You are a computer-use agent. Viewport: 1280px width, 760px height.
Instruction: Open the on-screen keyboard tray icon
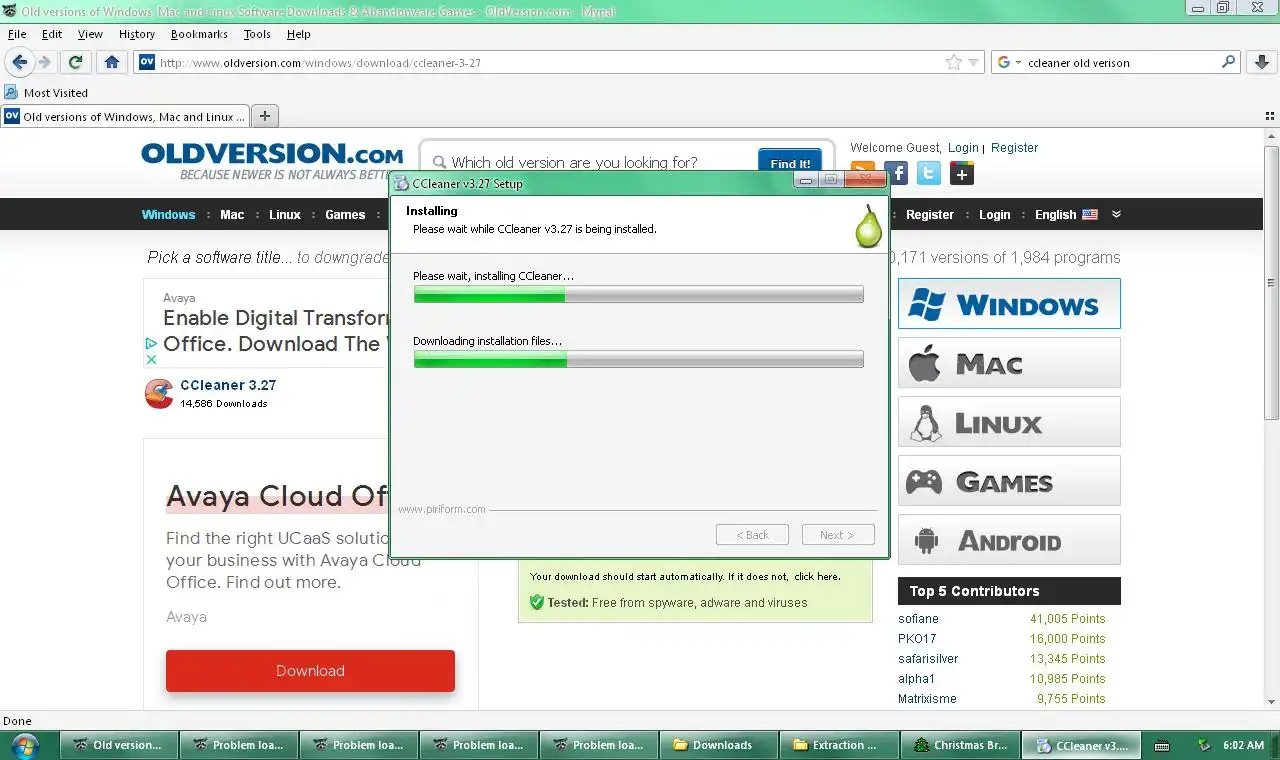coord(1161,745)
